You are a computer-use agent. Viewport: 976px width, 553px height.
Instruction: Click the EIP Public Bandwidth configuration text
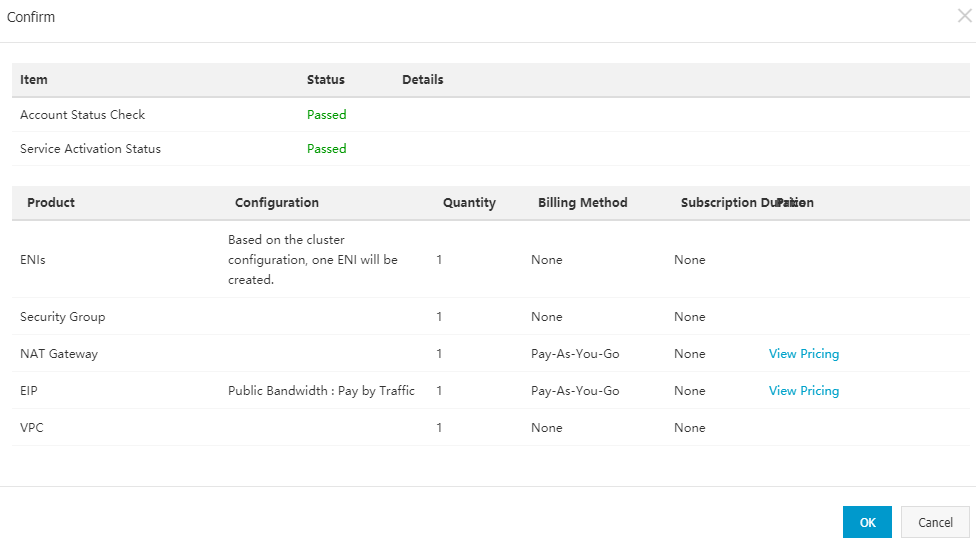click(321, 391)
